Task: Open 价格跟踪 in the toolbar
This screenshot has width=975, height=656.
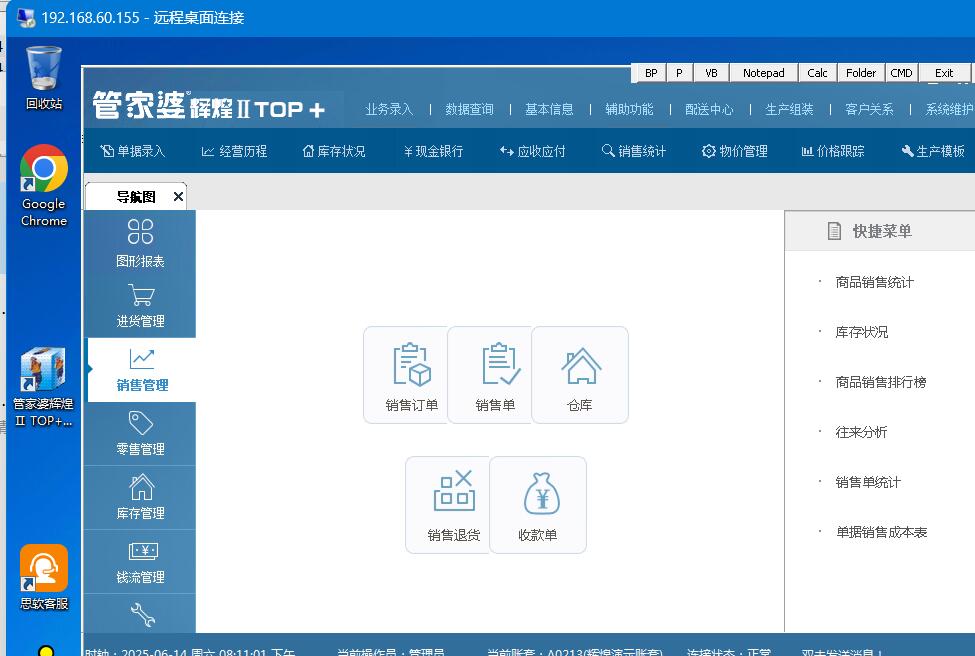Action: (x=833, y=151)
